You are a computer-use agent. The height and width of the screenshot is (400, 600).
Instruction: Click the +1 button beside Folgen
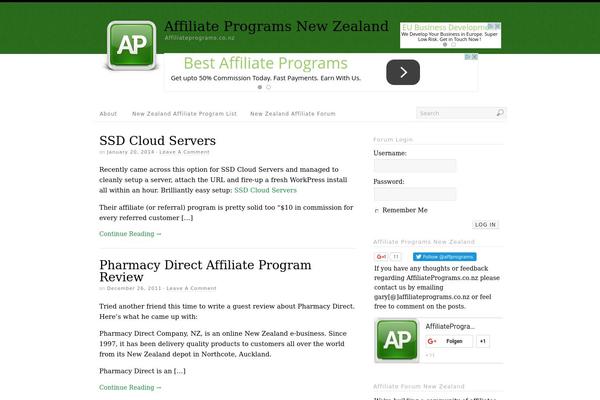[483, 341]
